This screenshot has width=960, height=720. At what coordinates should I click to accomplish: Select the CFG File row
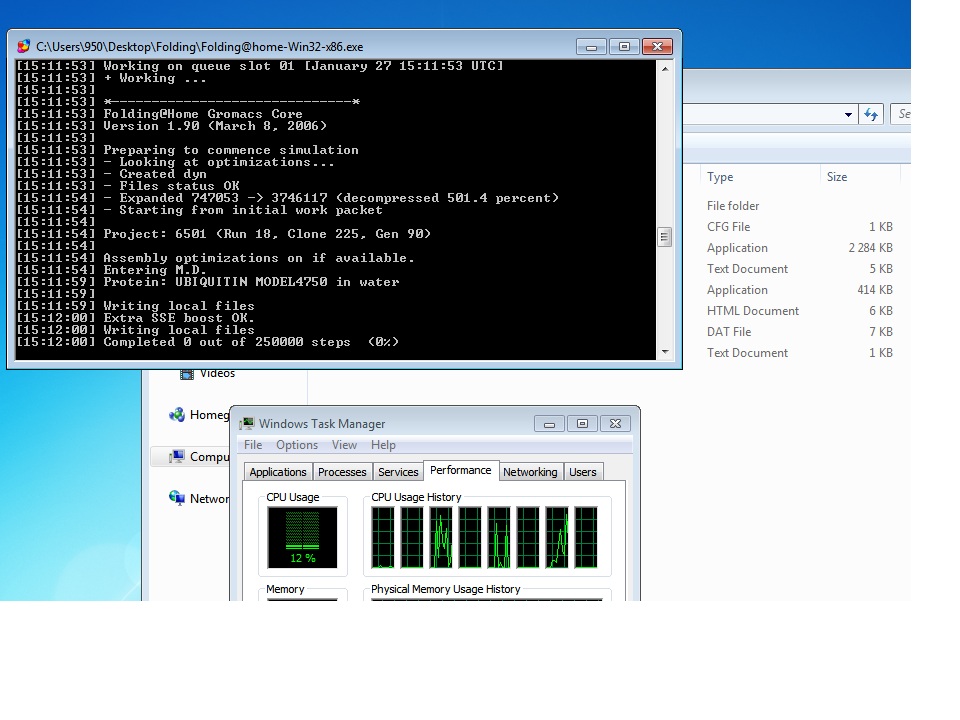pos(799,227)
